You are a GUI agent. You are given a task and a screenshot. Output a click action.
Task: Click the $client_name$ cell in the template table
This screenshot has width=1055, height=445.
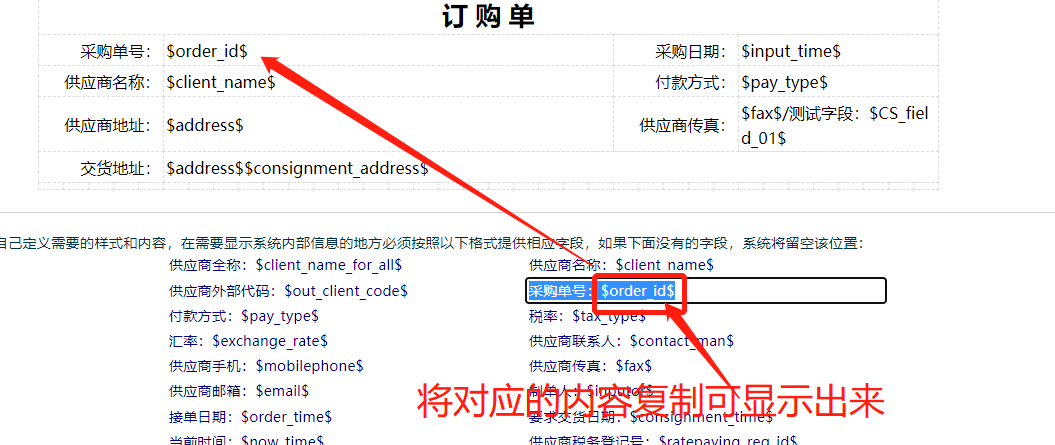click(x=221, y=82)
